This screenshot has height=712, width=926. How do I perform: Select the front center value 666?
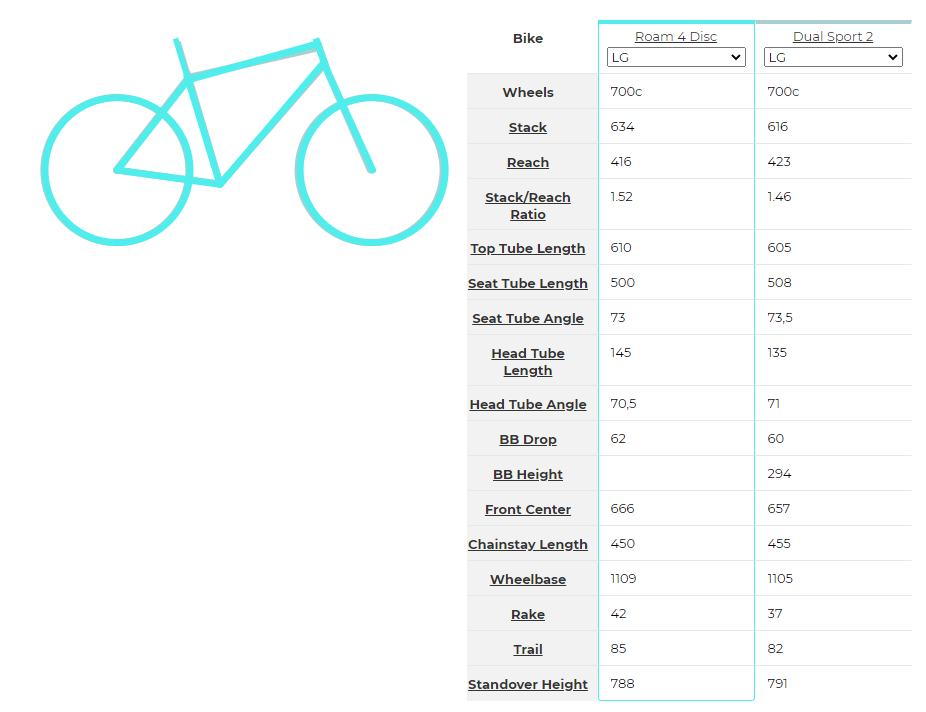point(622,509)
